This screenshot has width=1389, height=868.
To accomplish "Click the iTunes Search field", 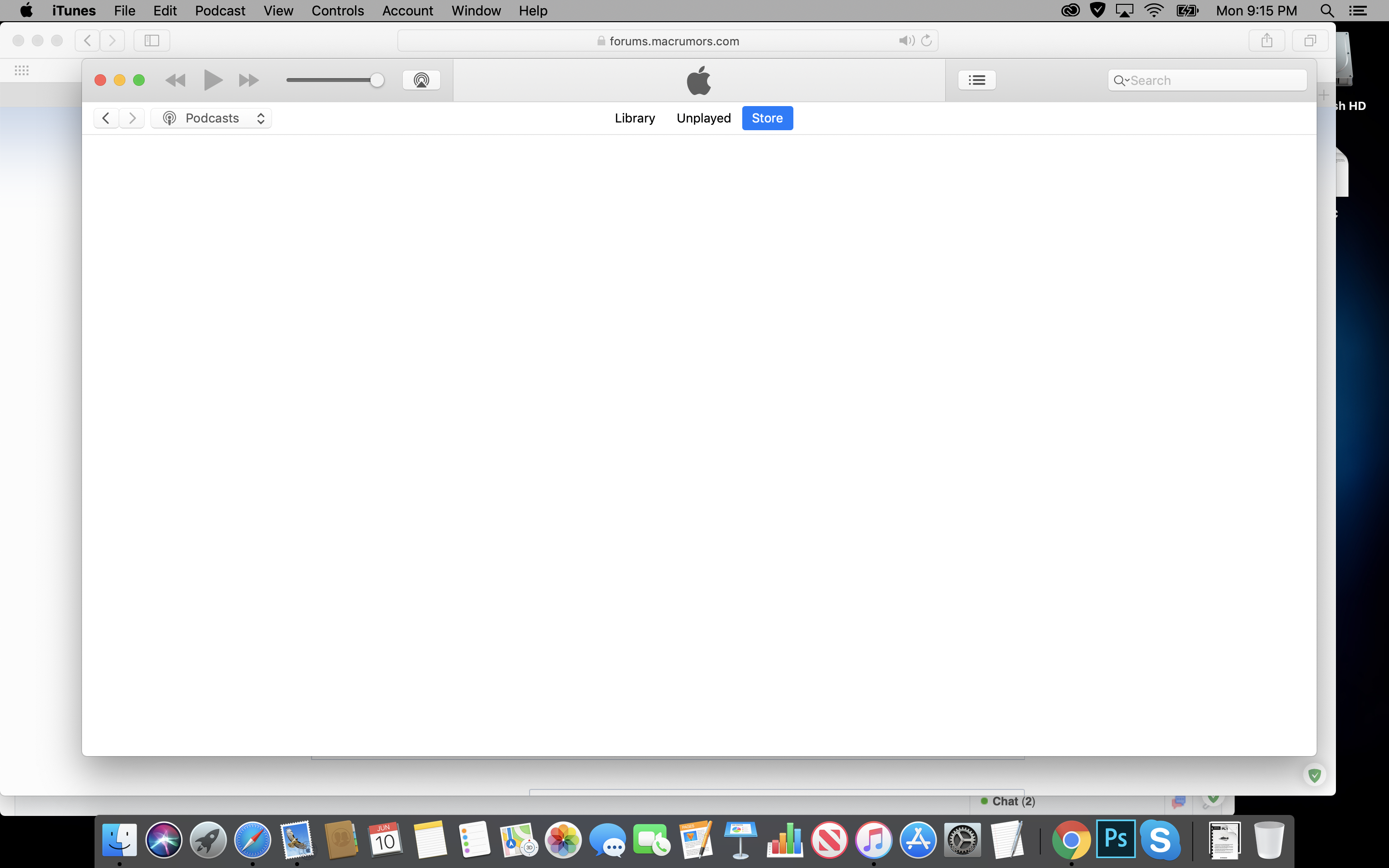I will [x=1211, y=81].
